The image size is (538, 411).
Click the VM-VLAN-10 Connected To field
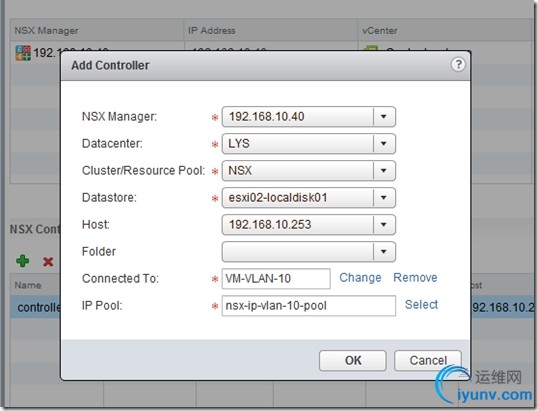coord(276,279)
